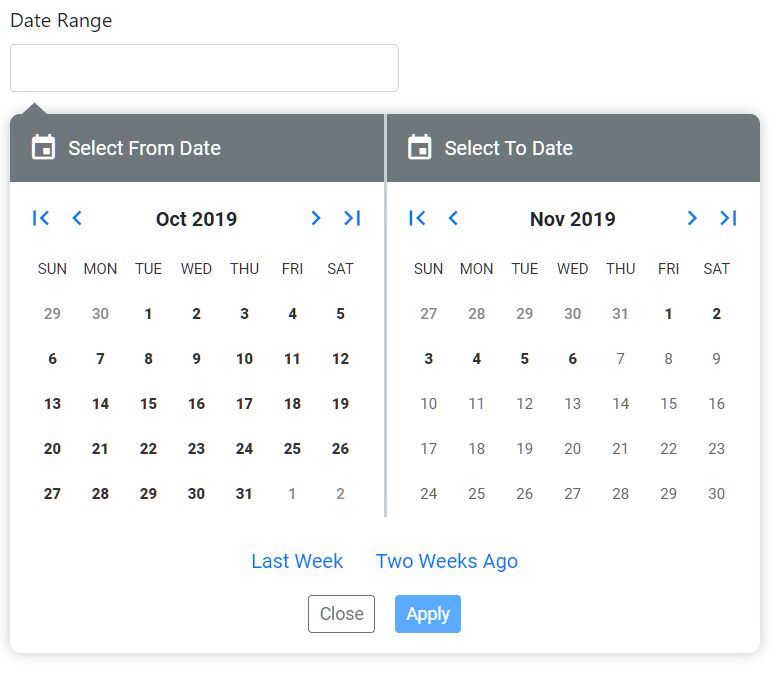Select October 15 in From calendar
Viewport: 777px width, 677px height.
pos(148,404)
